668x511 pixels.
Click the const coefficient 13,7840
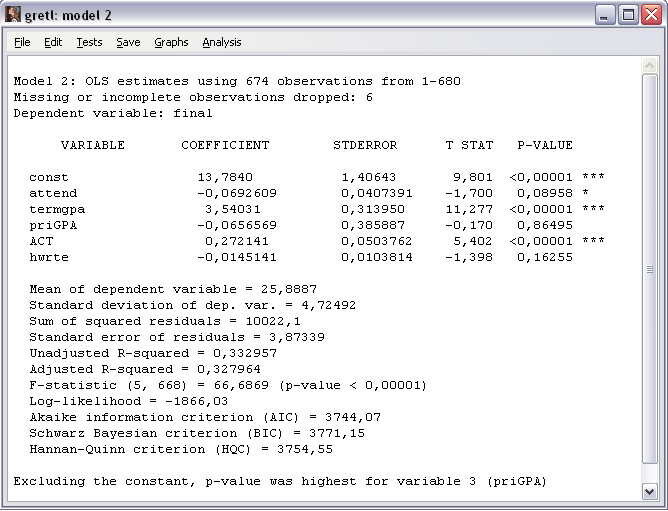225,177
